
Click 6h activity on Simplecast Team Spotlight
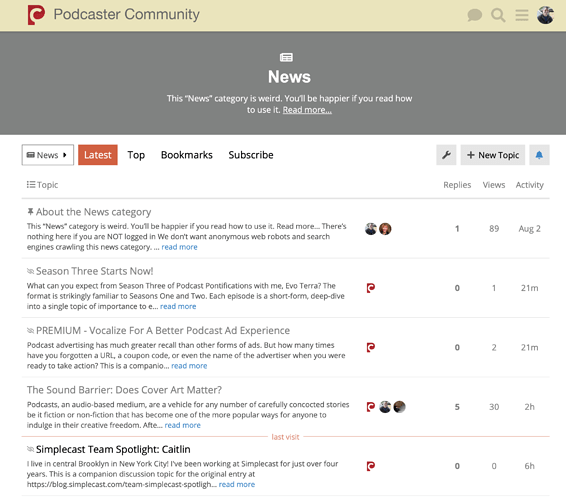point(530,466)
